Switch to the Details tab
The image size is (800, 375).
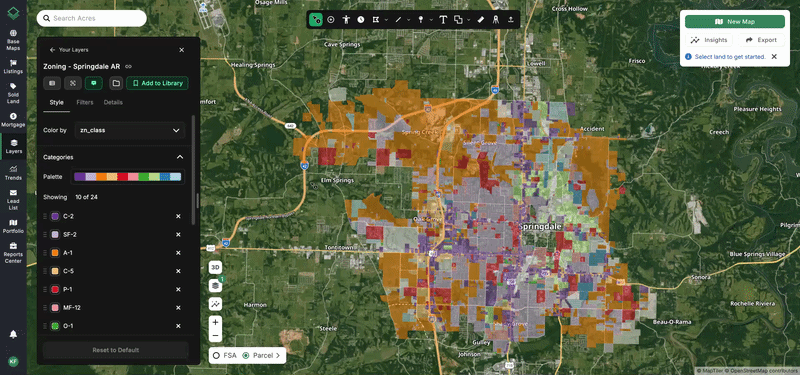[x=113, y=103]
